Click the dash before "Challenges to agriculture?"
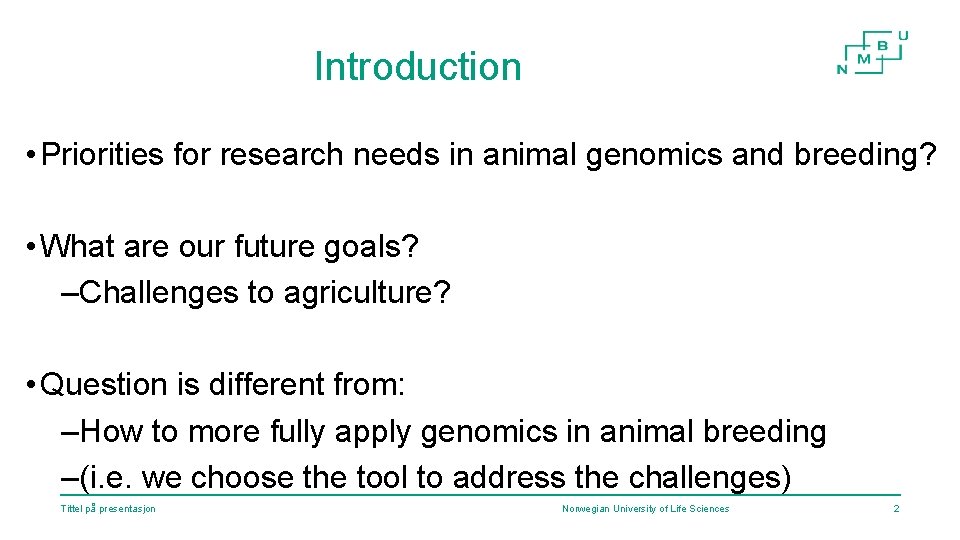The width and height of the screenshot is (960, 540). tap(69, 293)
